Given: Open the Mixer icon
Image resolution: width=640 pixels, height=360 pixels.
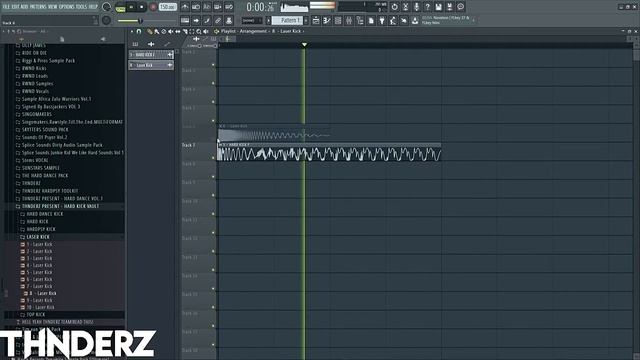Looking at the screenshot, I should click(x=349, y=20).
